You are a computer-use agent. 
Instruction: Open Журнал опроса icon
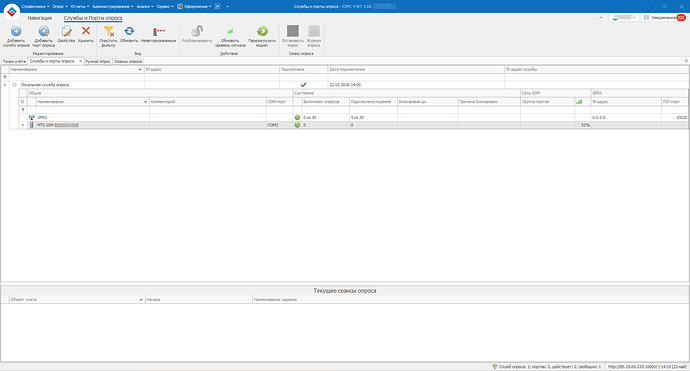[x=314, y=31]
